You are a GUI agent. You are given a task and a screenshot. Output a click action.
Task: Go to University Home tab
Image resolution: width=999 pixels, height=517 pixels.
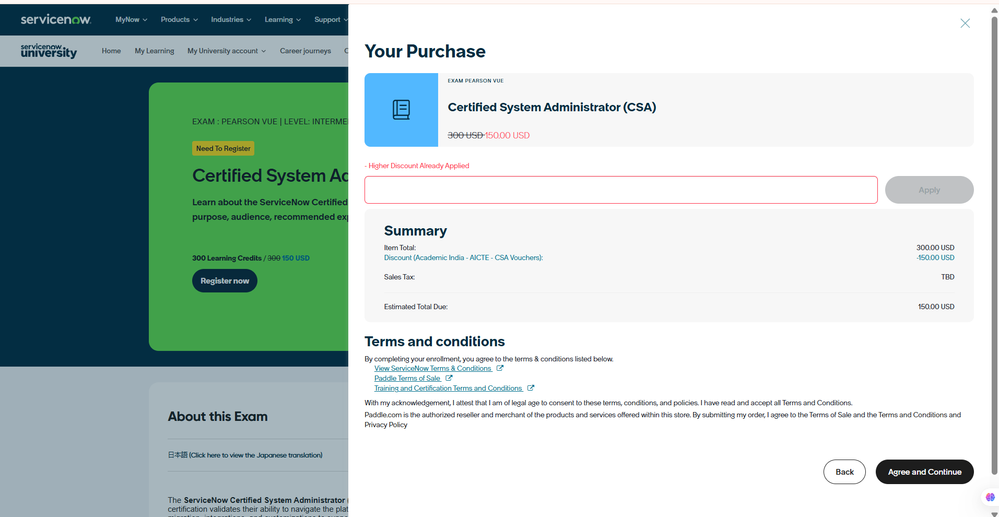(x=111, y=51)
